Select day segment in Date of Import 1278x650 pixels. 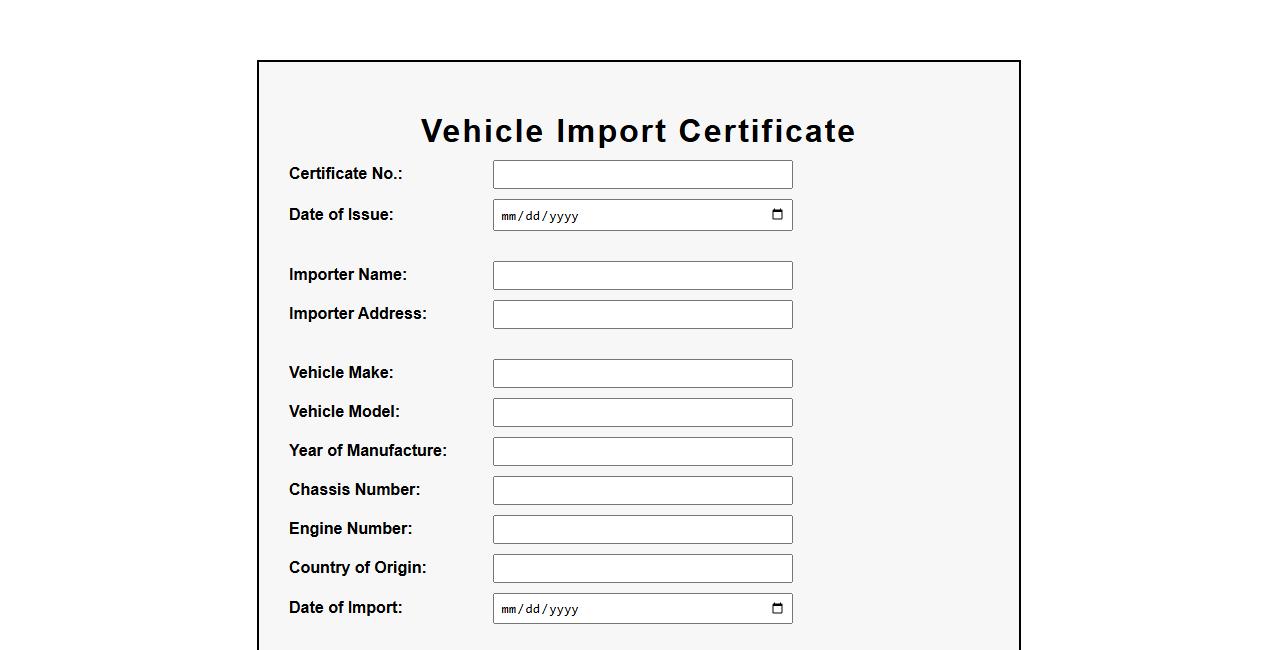click(x=532, y=609)
